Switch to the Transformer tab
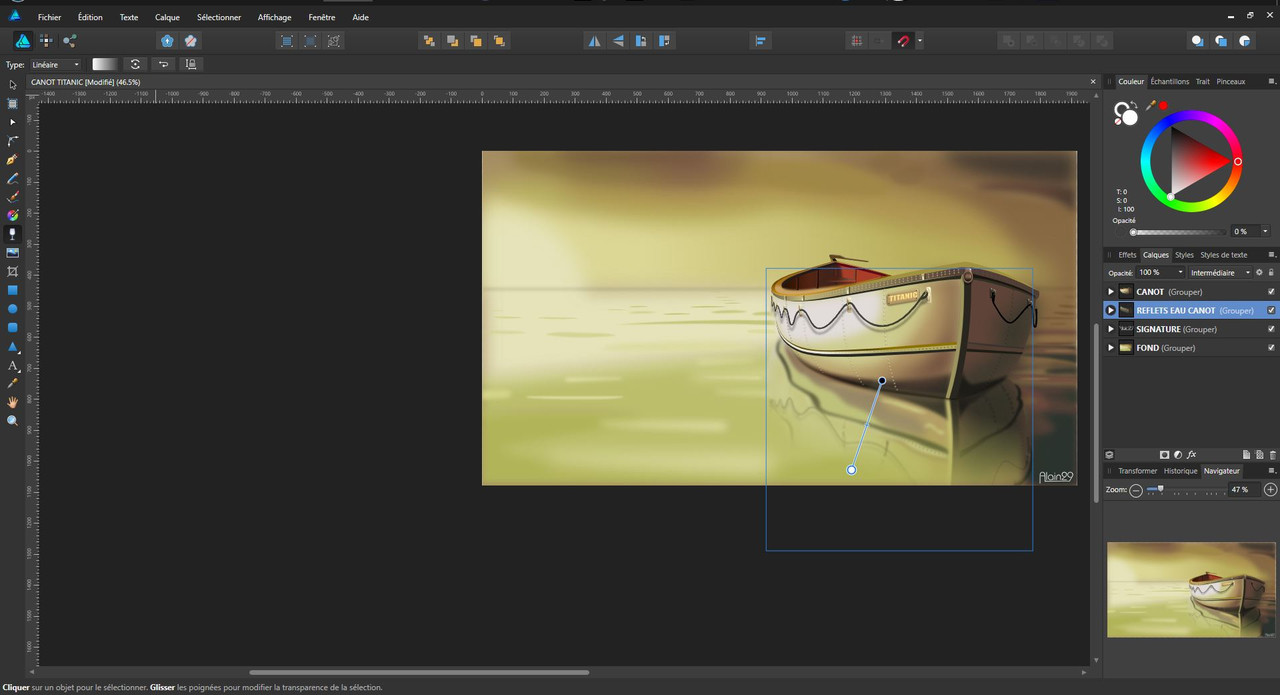The height and width of the screenshot is (695, 1280). [1137, 470]
